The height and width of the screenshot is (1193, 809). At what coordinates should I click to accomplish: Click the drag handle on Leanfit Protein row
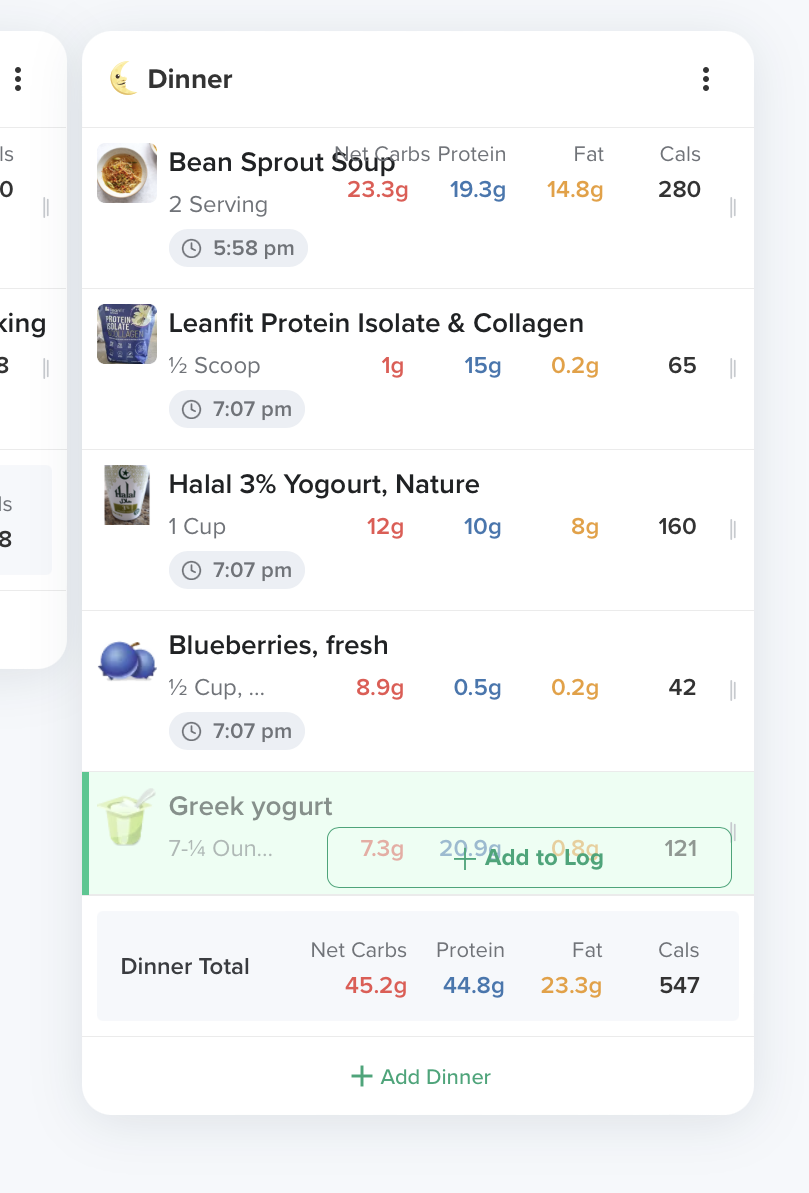732,368
